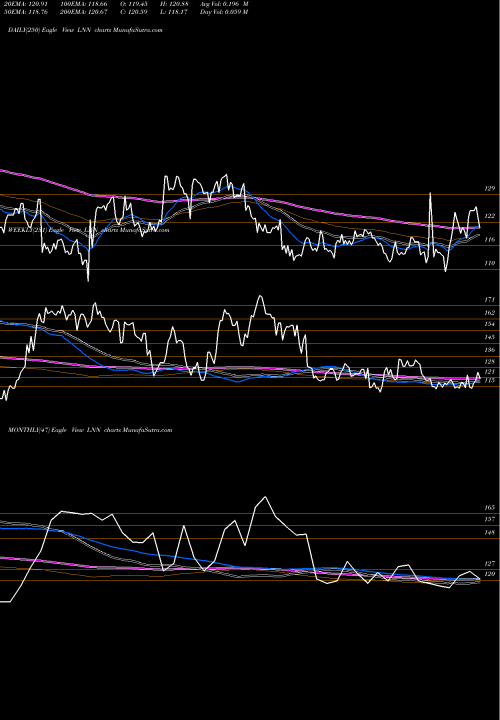Click the 145 price label on weekly chart
The height and width of the screenshot is (720, 500).
pyautogui.click(x=489, y=338)
